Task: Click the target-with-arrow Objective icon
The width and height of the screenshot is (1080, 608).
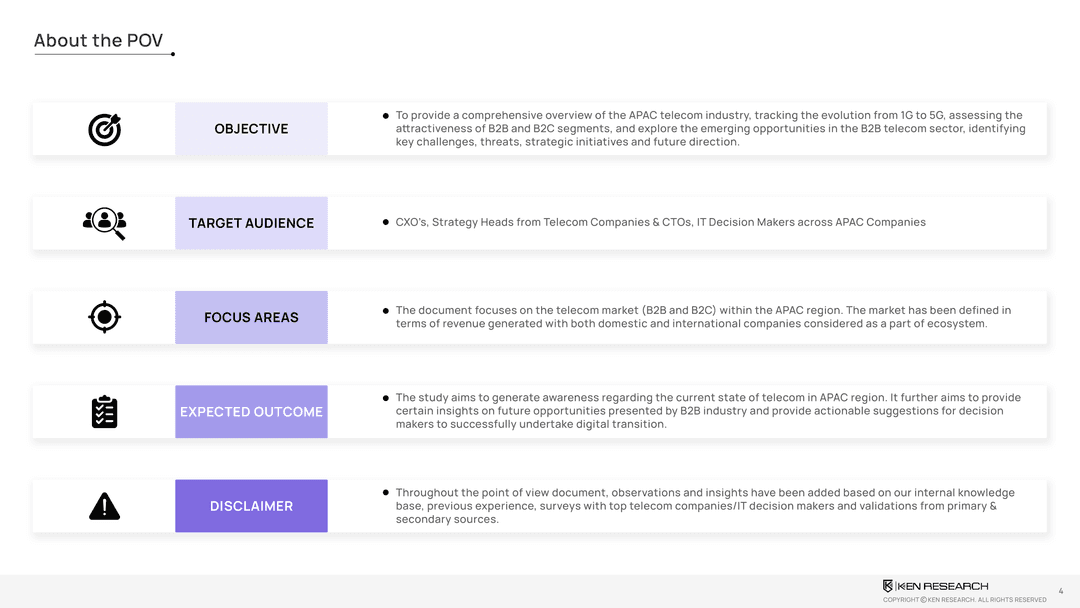Action: tap(104, 129)
